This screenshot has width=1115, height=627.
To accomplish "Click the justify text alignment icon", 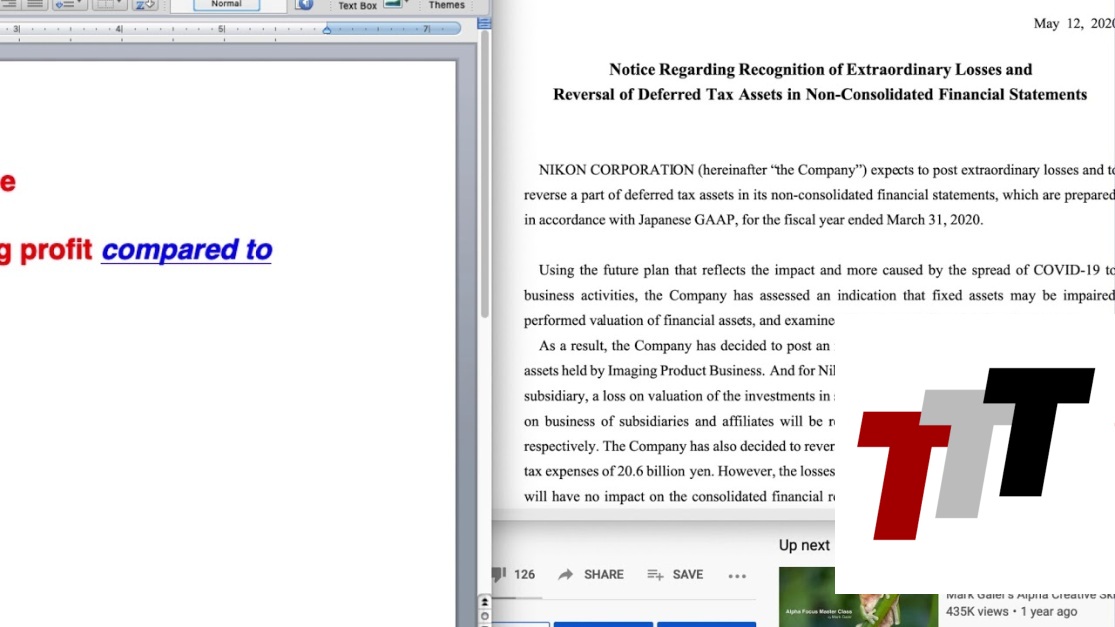I will click(34, 5).
